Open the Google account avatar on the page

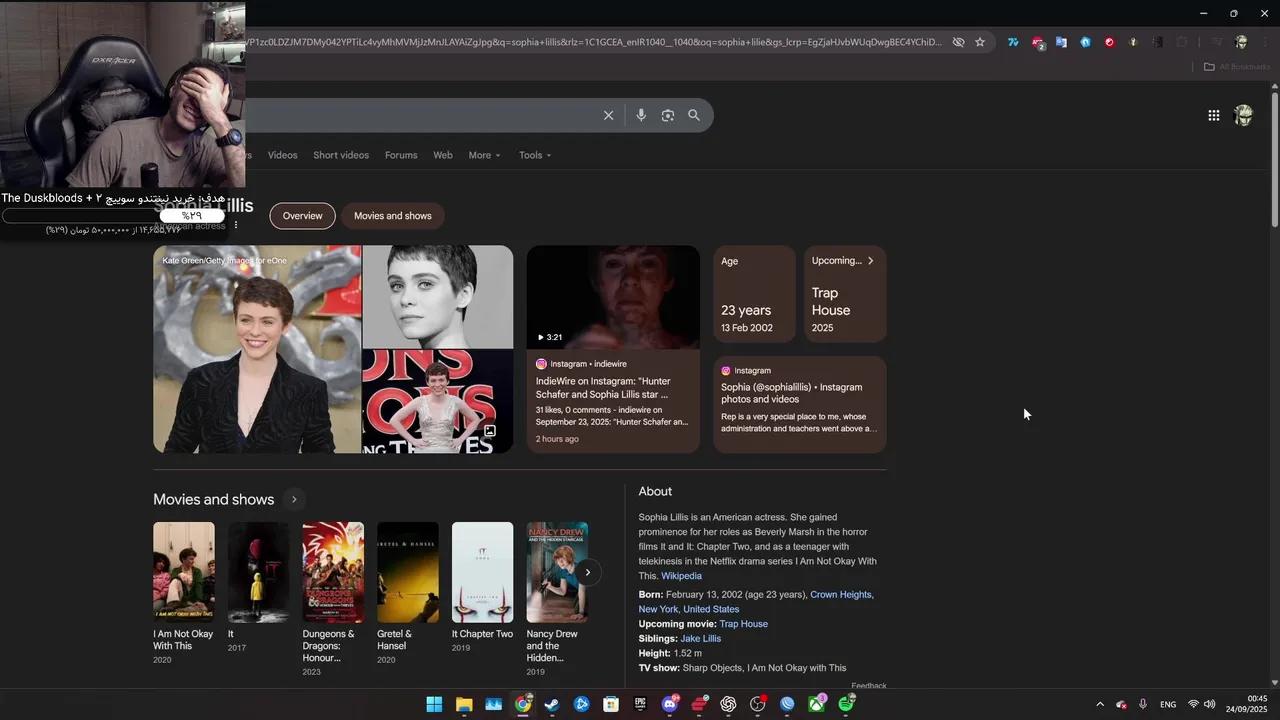point(1243,115)
